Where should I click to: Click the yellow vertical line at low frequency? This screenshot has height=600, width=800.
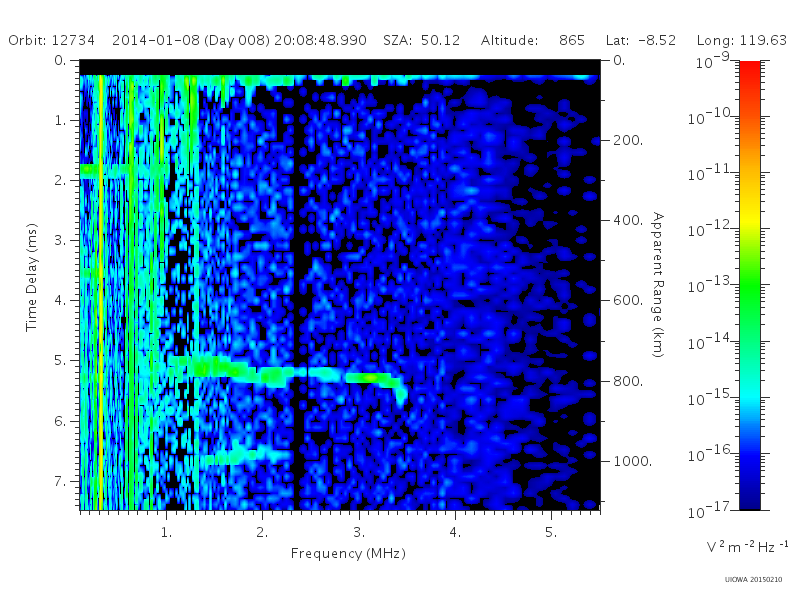click(101, 292)
